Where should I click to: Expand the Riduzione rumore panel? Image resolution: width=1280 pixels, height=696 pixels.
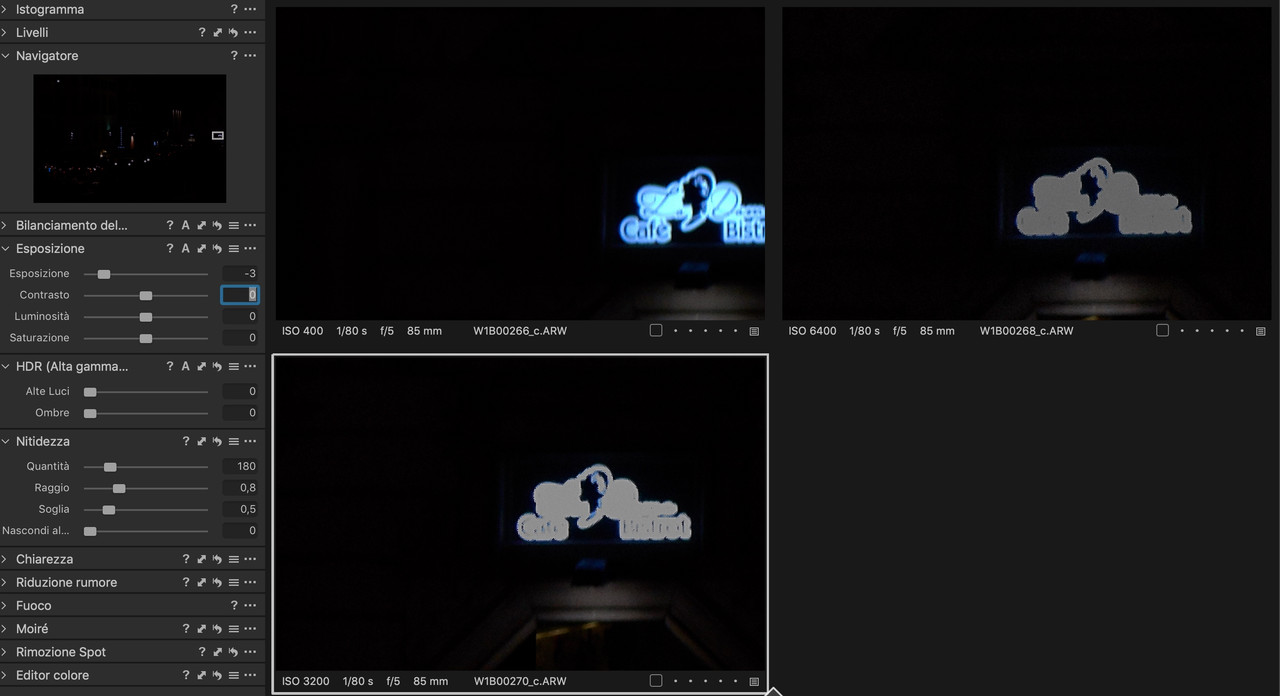tap(5, 582)
